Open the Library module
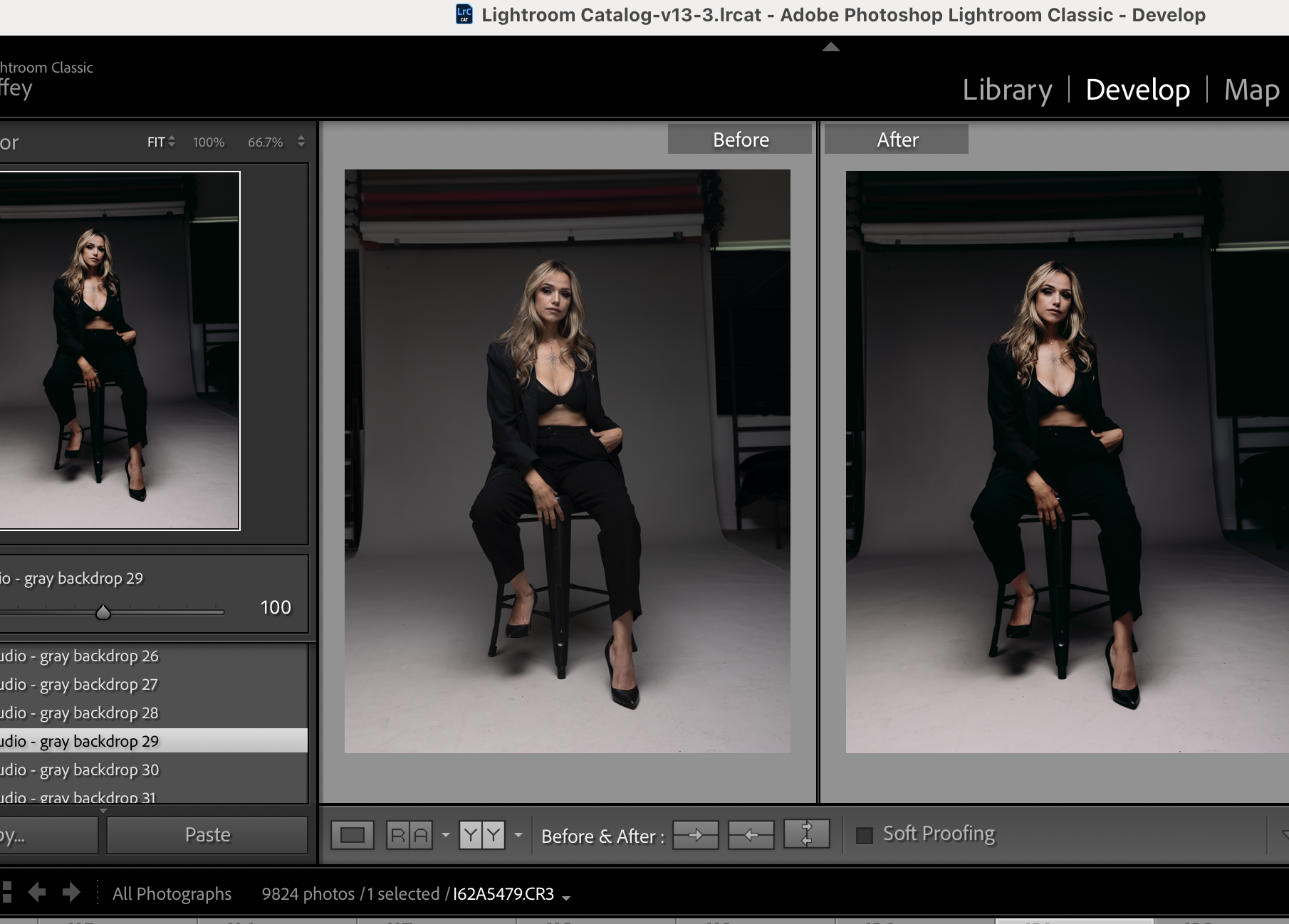Image resolution: width=1289 pixels, height=924 pixels. tap(1007, 90)
